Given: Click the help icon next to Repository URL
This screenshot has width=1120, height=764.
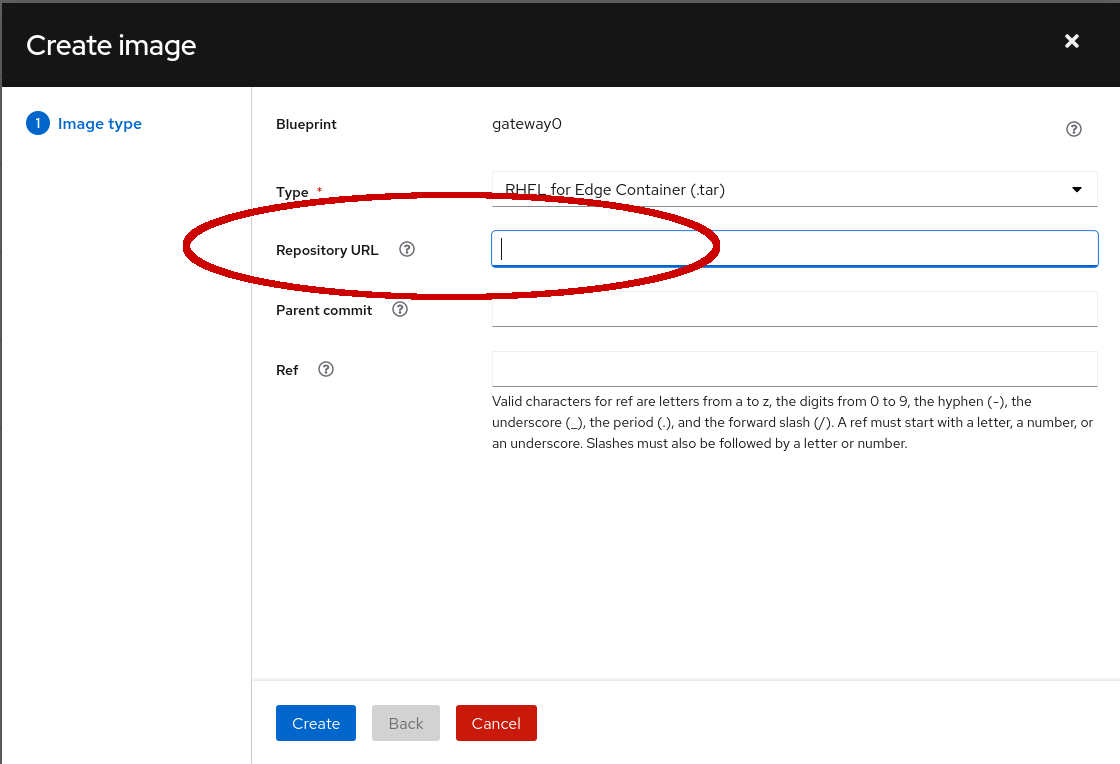Looking at the screenshot, I should pos(407,250).
